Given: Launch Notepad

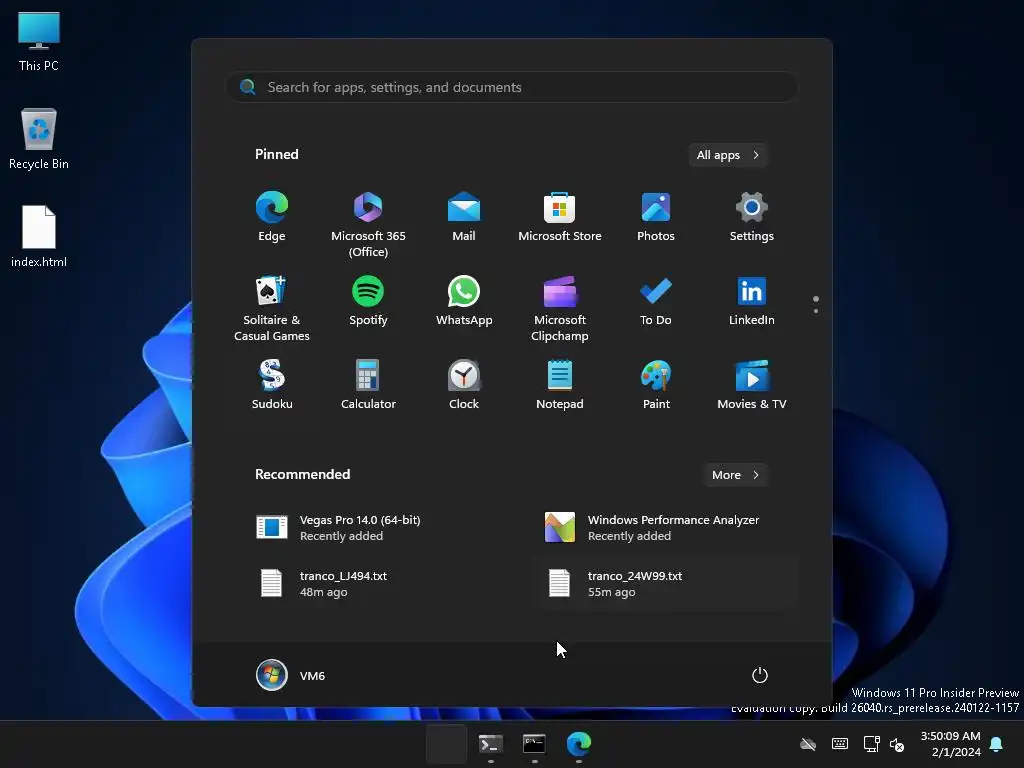Looking at the screenshot, I should pyautogui.click(x=560, y=385).
